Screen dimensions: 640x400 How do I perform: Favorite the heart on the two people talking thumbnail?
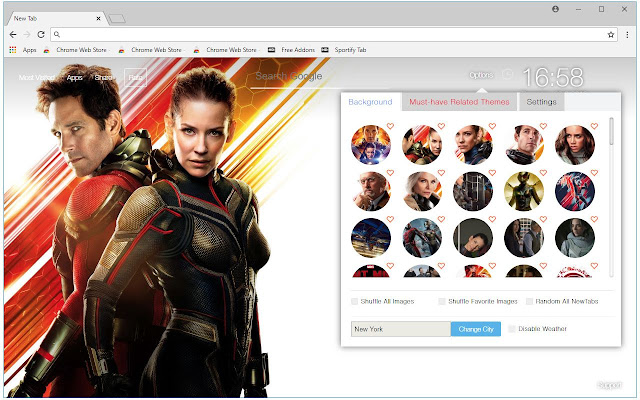tap(543, 219)
